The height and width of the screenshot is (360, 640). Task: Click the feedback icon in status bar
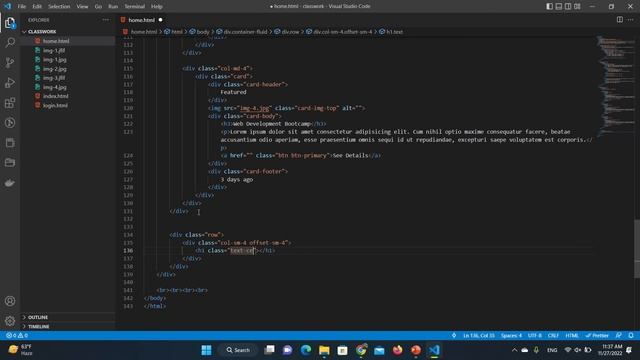[x=619, y=335]
